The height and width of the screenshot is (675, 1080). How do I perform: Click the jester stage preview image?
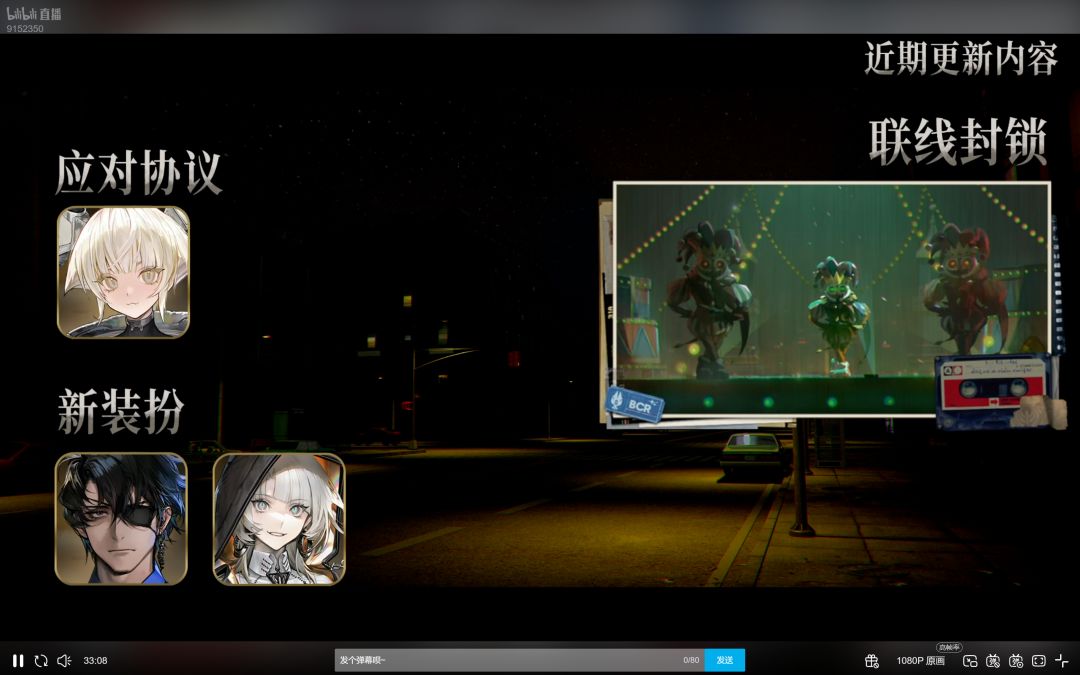[x=831, y=299]
